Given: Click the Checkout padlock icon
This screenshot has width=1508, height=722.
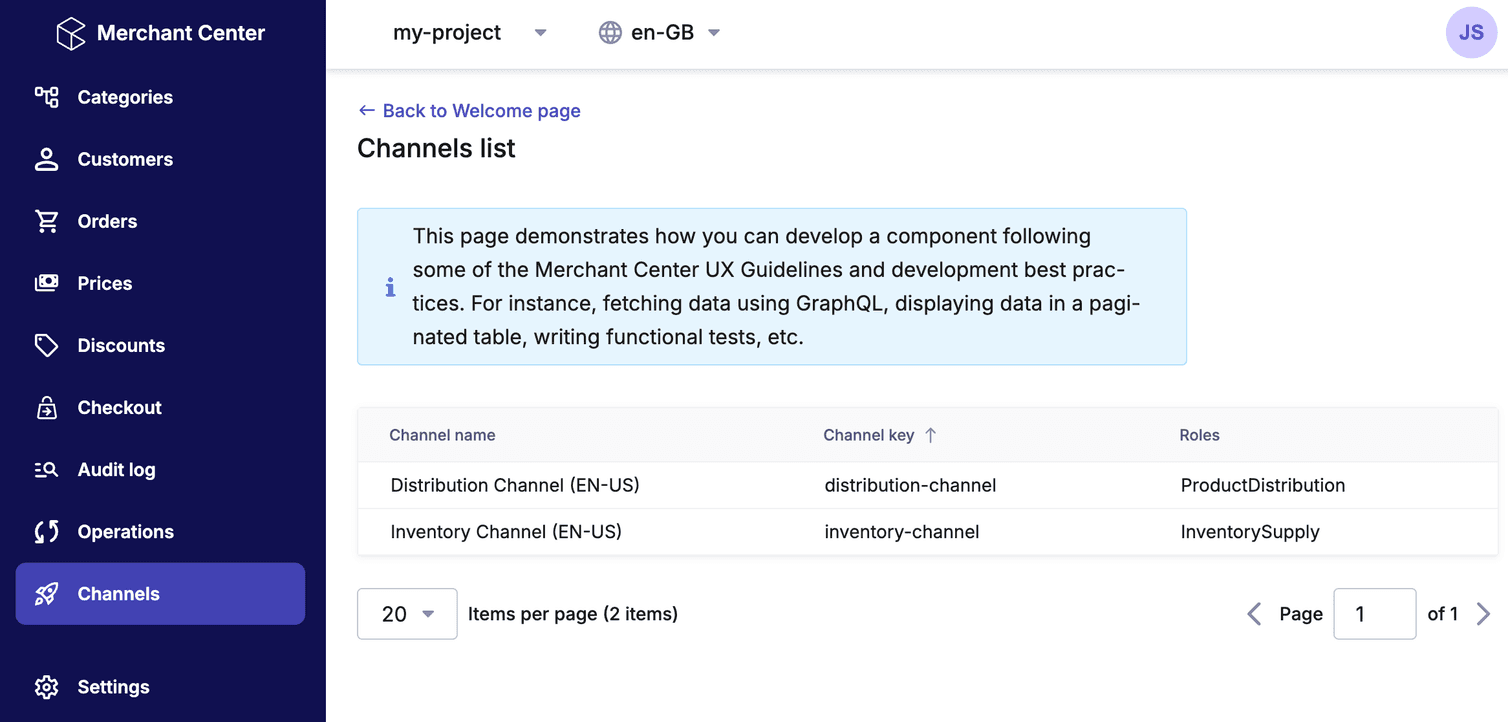Looking at the screenshot, I should pos(46,407).
